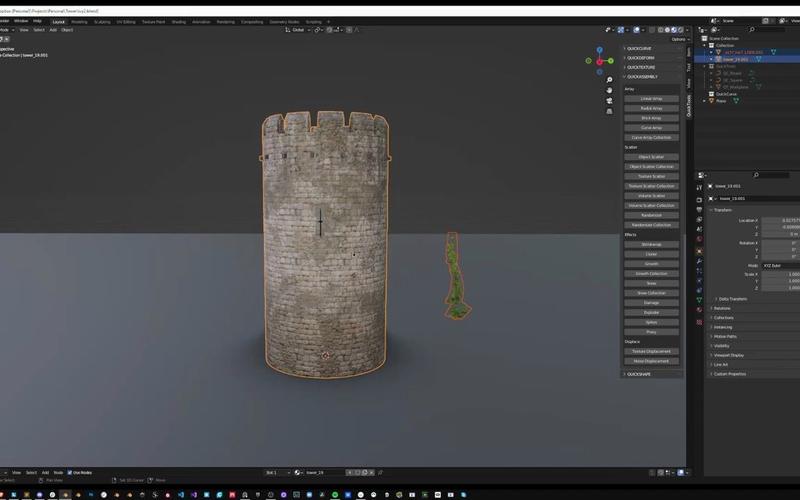Toggle Use Nodes checkbox in shader editor
This screenshot has height=500, width=800.
click(70, 472)
